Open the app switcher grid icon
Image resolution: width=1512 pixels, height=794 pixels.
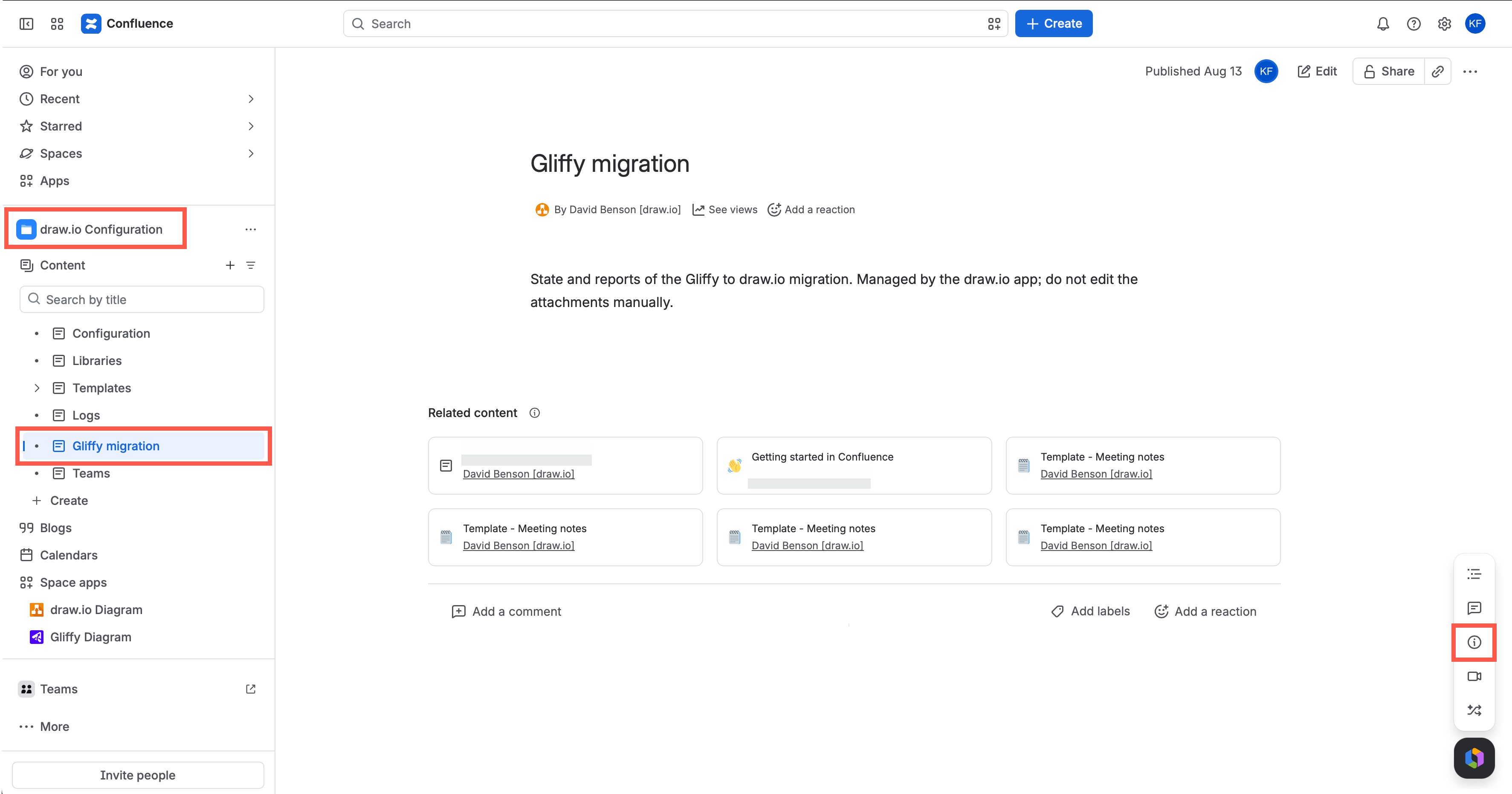click(x=57, y=23)
